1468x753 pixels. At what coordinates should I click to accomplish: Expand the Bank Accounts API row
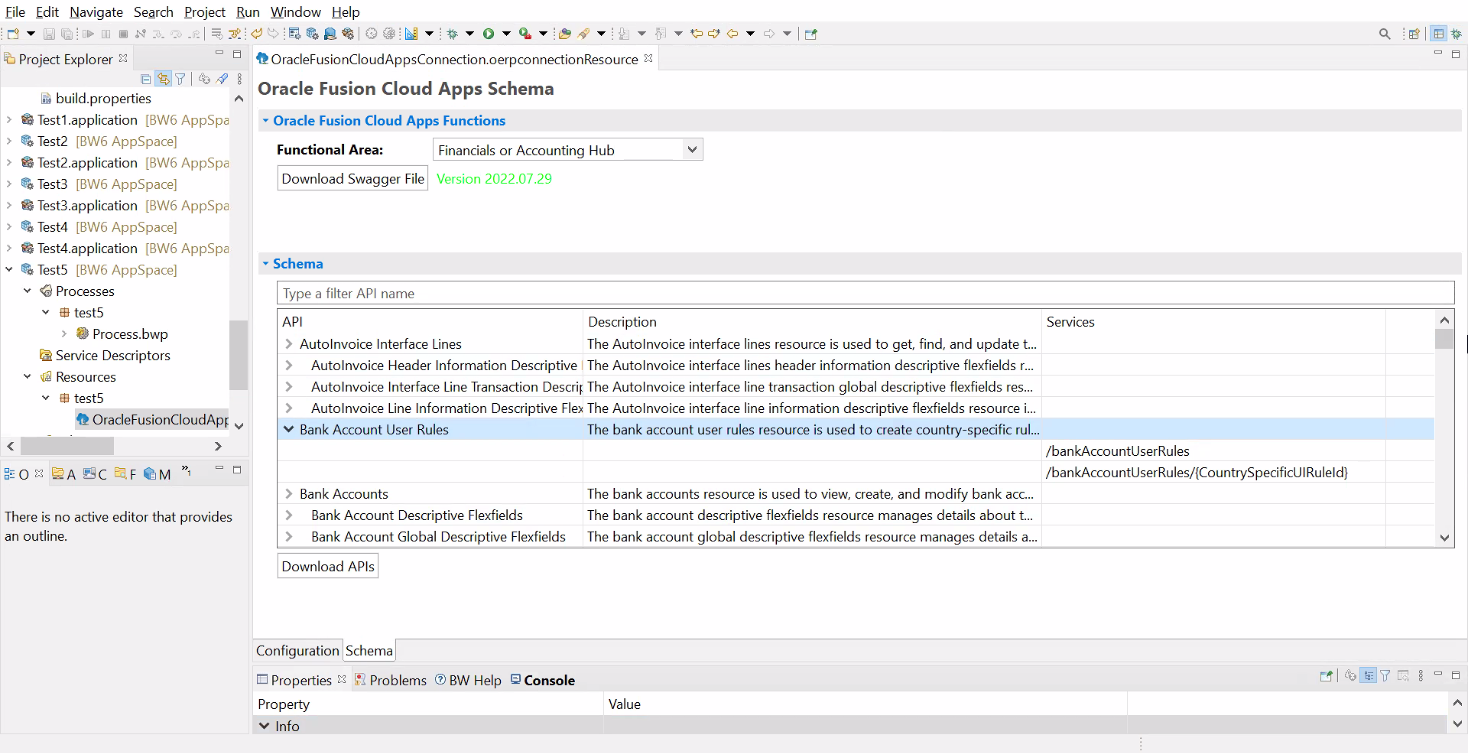coord(289,494)
